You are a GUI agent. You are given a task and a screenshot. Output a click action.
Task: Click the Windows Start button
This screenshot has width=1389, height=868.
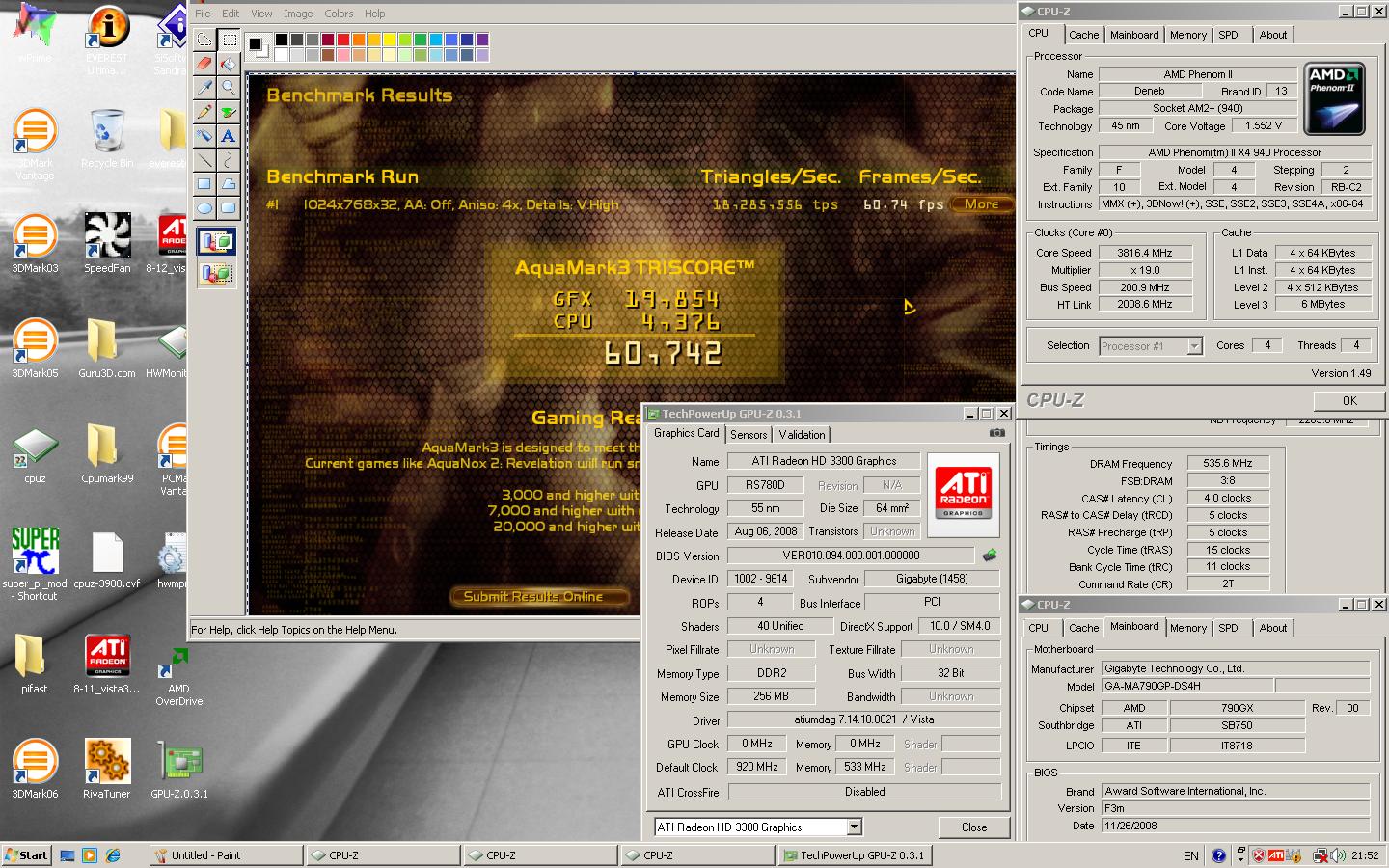pos(27,855)
